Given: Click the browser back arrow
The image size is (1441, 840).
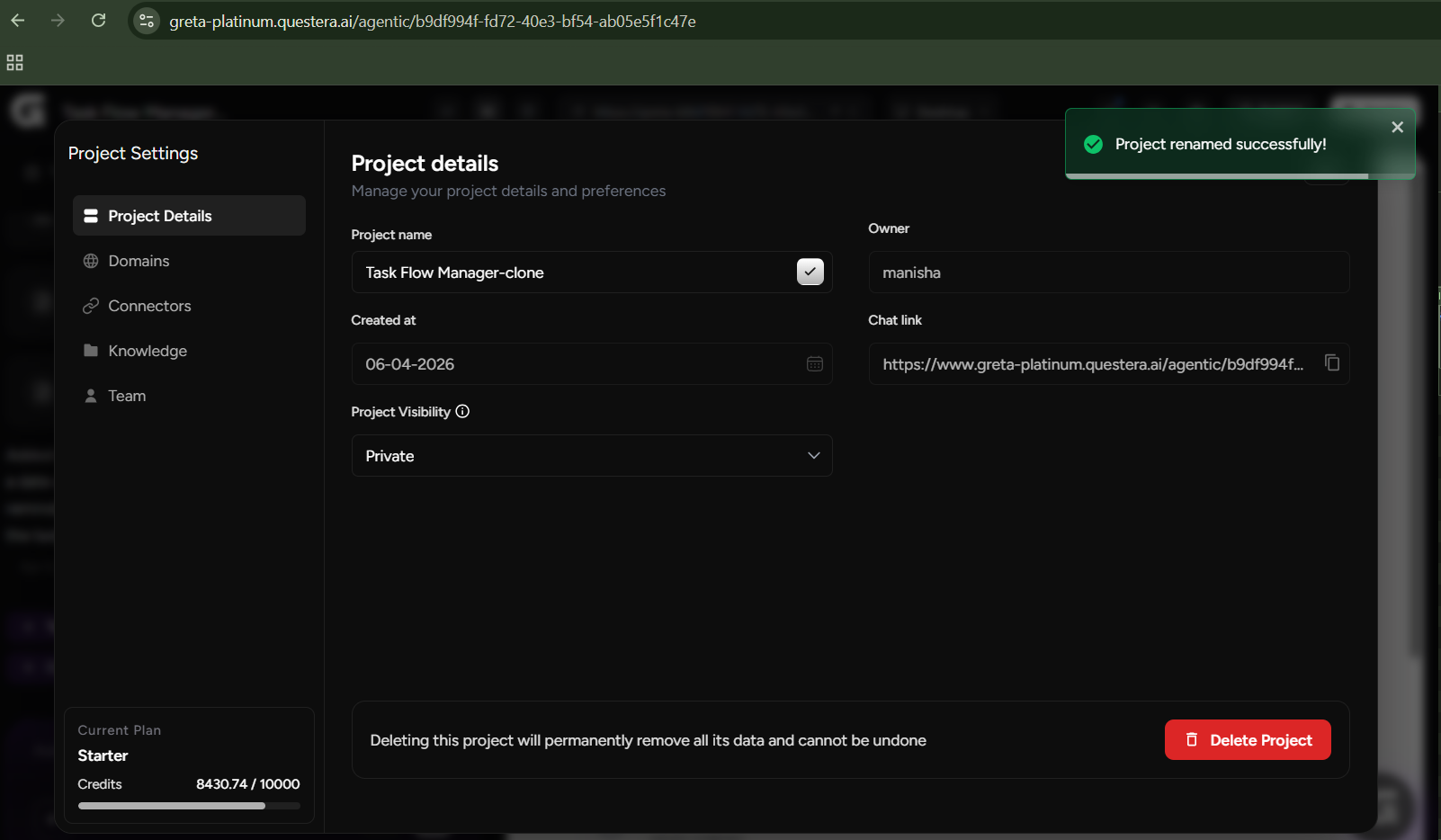Looking at the screenshot, I should pos(18,20).
